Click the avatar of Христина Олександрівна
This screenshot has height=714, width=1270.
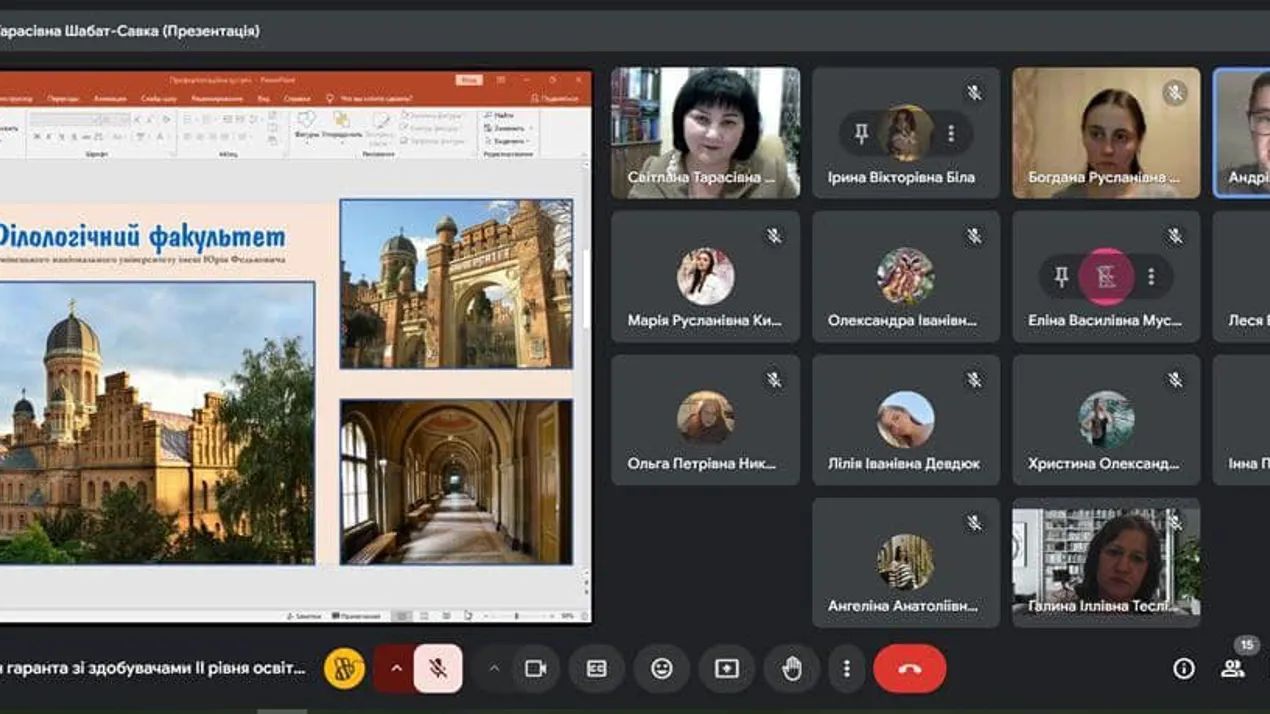click(x=1107, y=419)
